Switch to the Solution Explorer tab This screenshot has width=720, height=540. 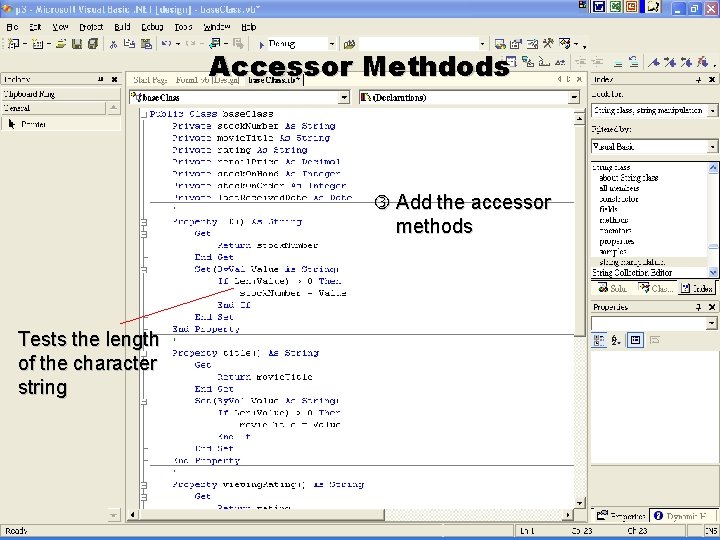[x=613, y=288]
